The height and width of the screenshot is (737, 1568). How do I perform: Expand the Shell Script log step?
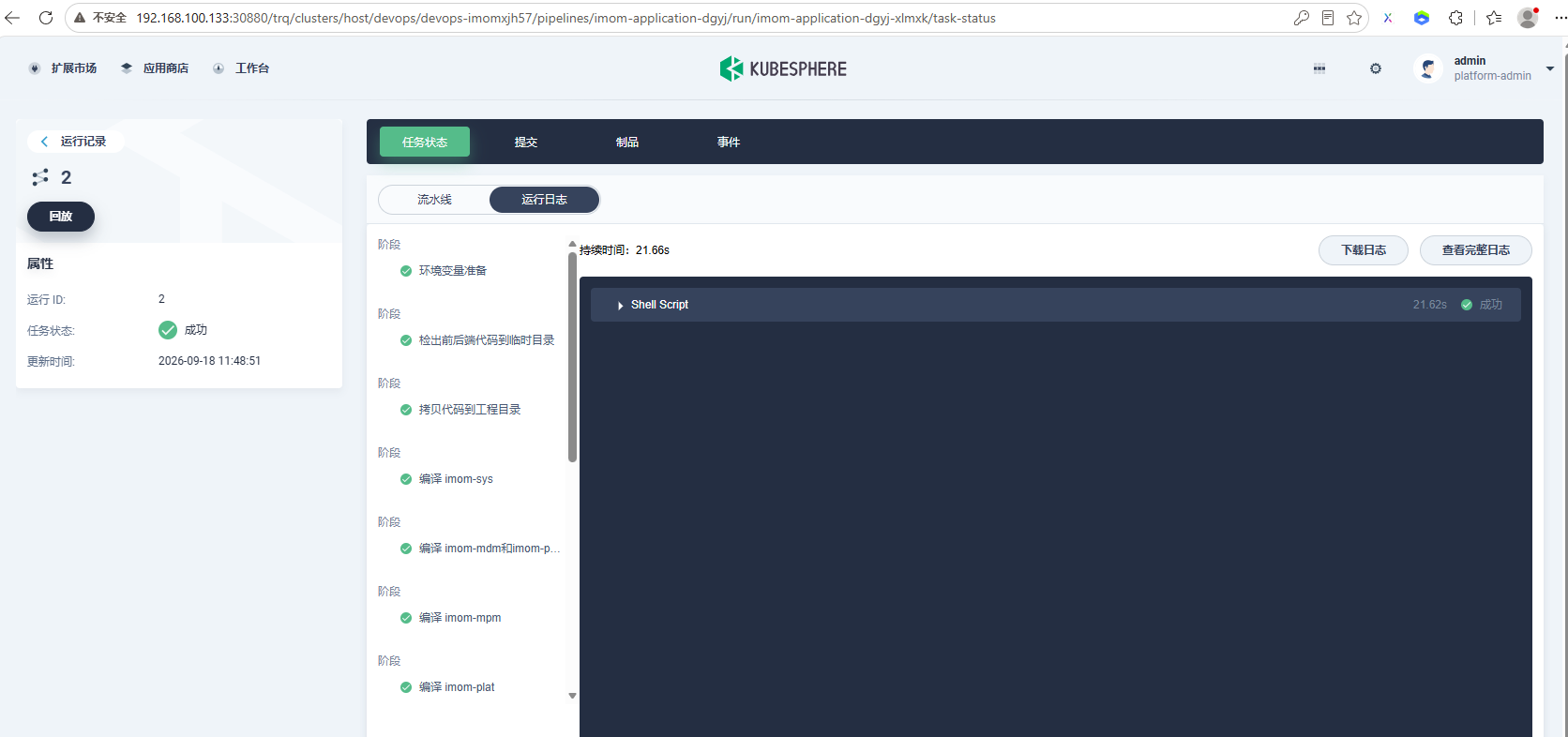(1056, 305)
